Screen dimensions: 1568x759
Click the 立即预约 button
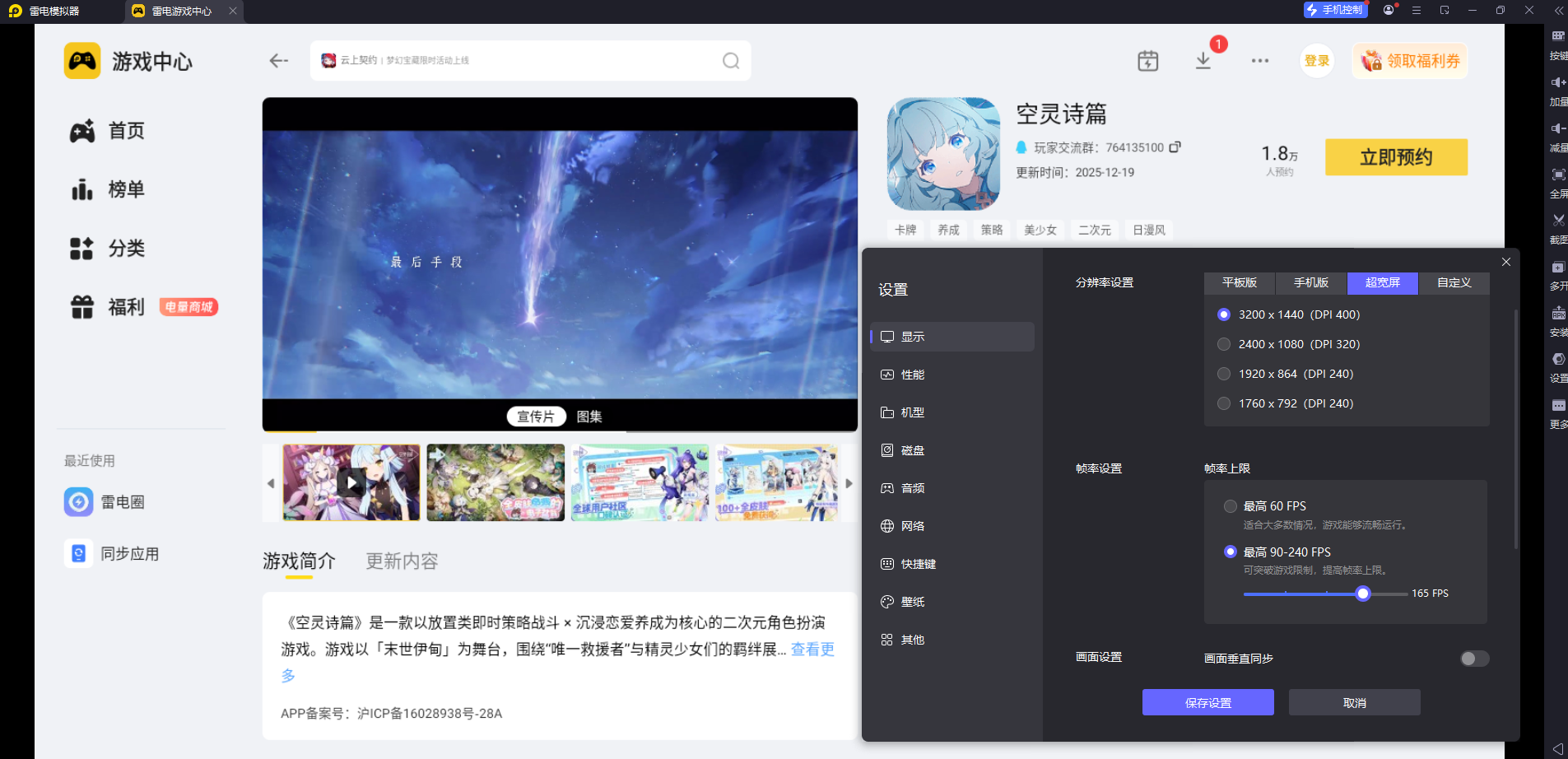1396,157
